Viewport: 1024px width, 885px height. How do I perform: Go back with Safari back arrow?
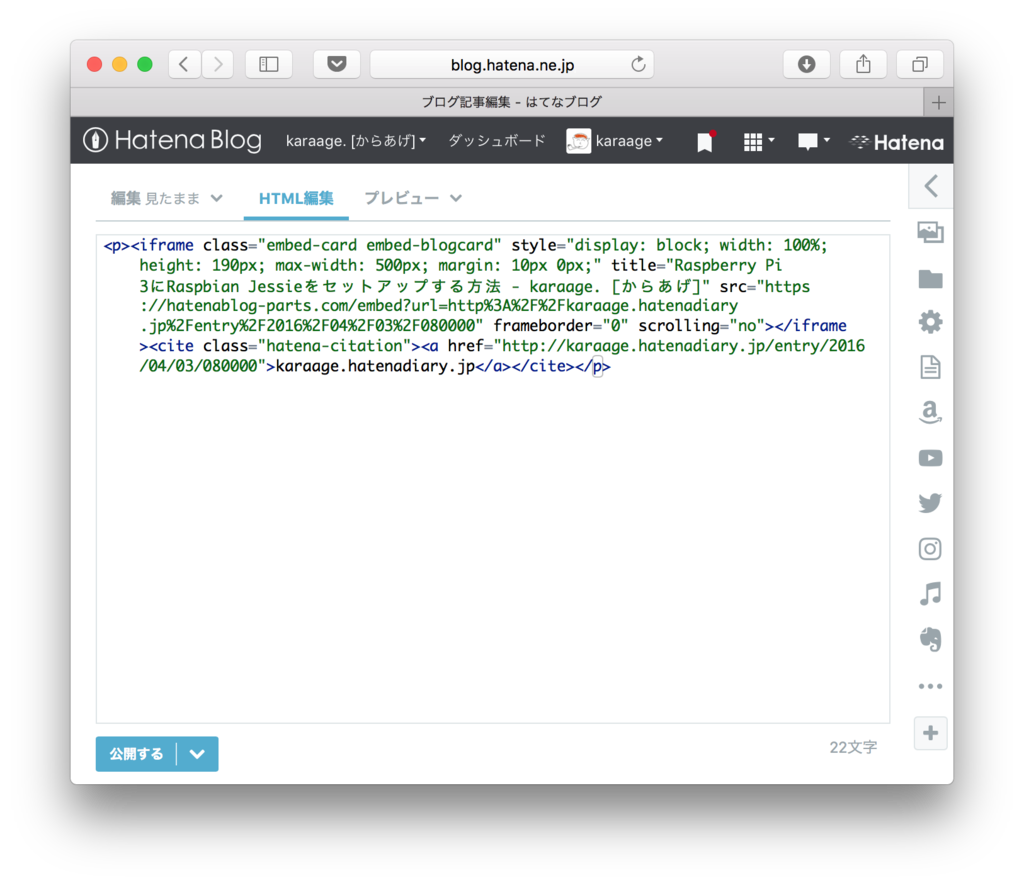tap(184, 64)
